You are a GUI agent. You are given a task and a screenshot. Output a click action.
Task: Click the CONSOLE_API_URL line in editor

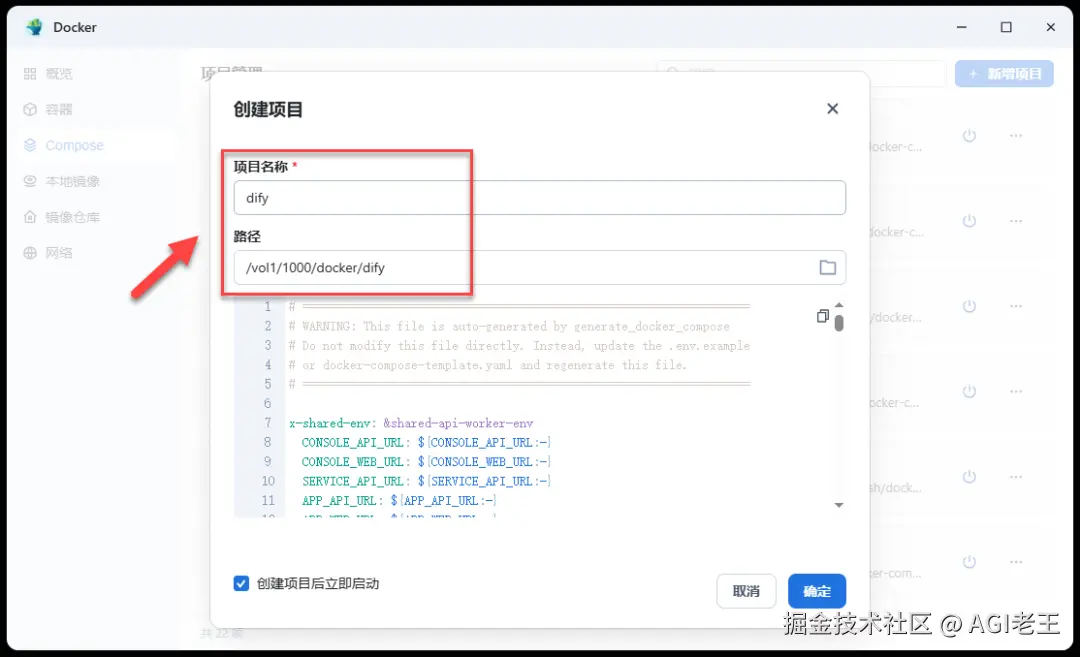pyautogui.click(x=426, y=442)
